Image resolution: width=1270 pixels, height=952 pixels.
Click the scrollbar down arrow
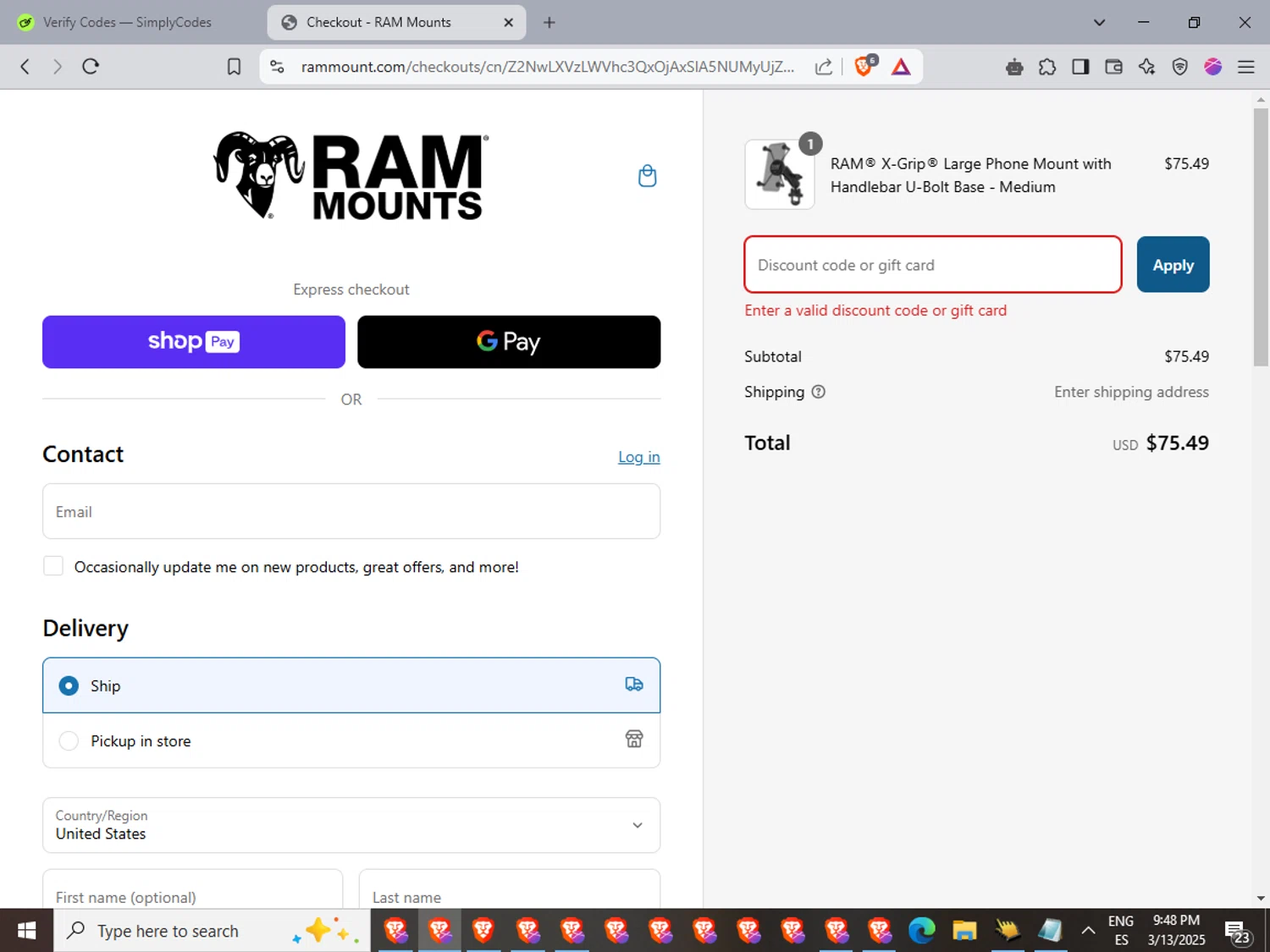click(x=1261, y=898)
